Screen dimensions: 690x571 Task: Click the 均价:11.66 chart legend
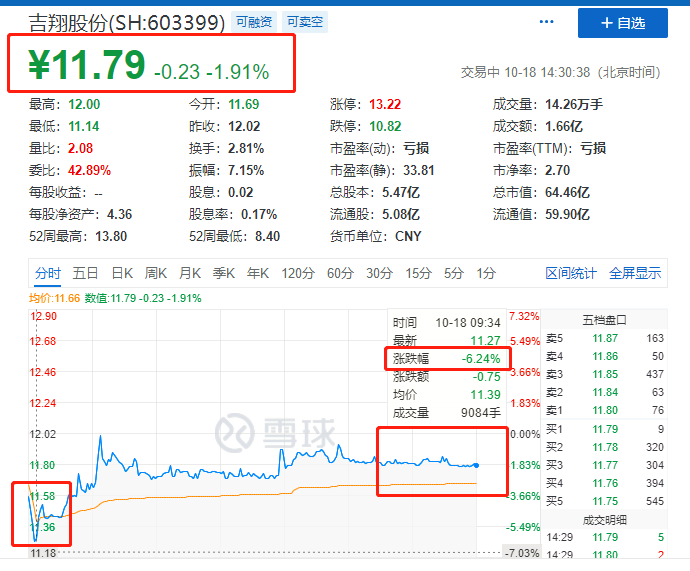point(55,298)
